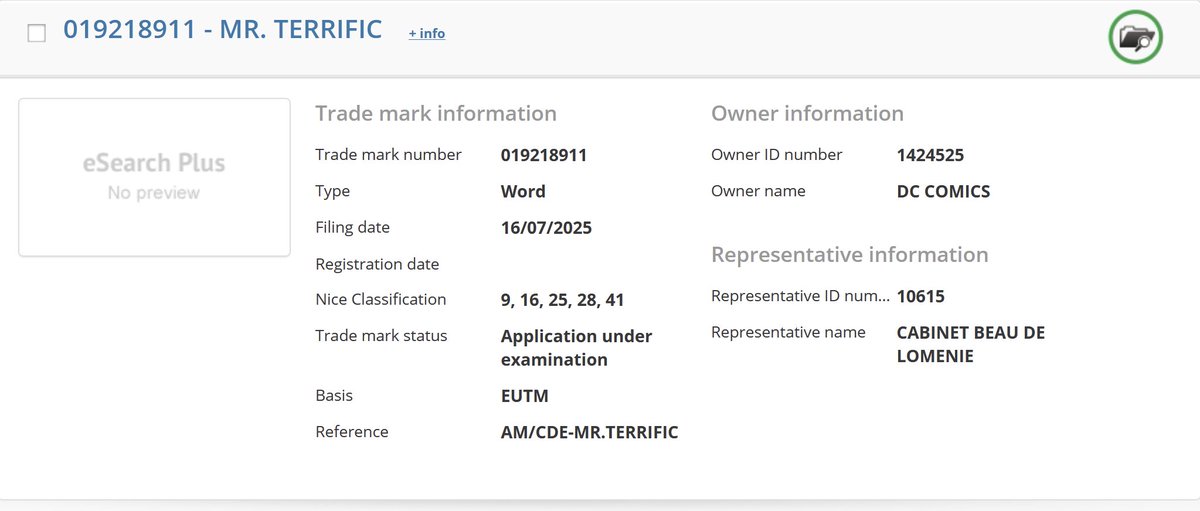Click the Representative information heading

click(x=850, y=254)
